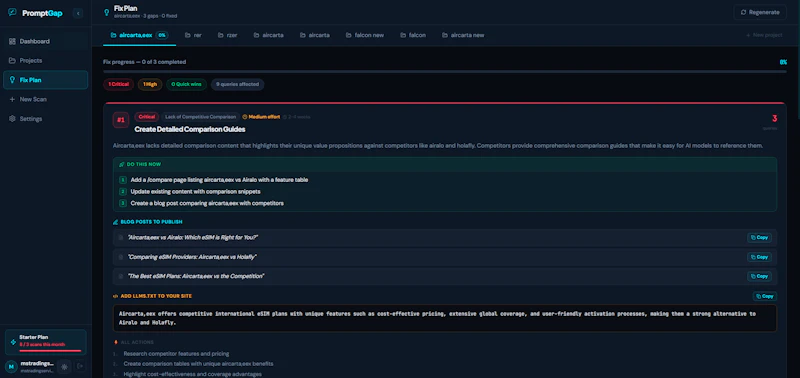Open the aircarta new project tab
This screenshot has height=378, width=800.
tap(463, 35)
